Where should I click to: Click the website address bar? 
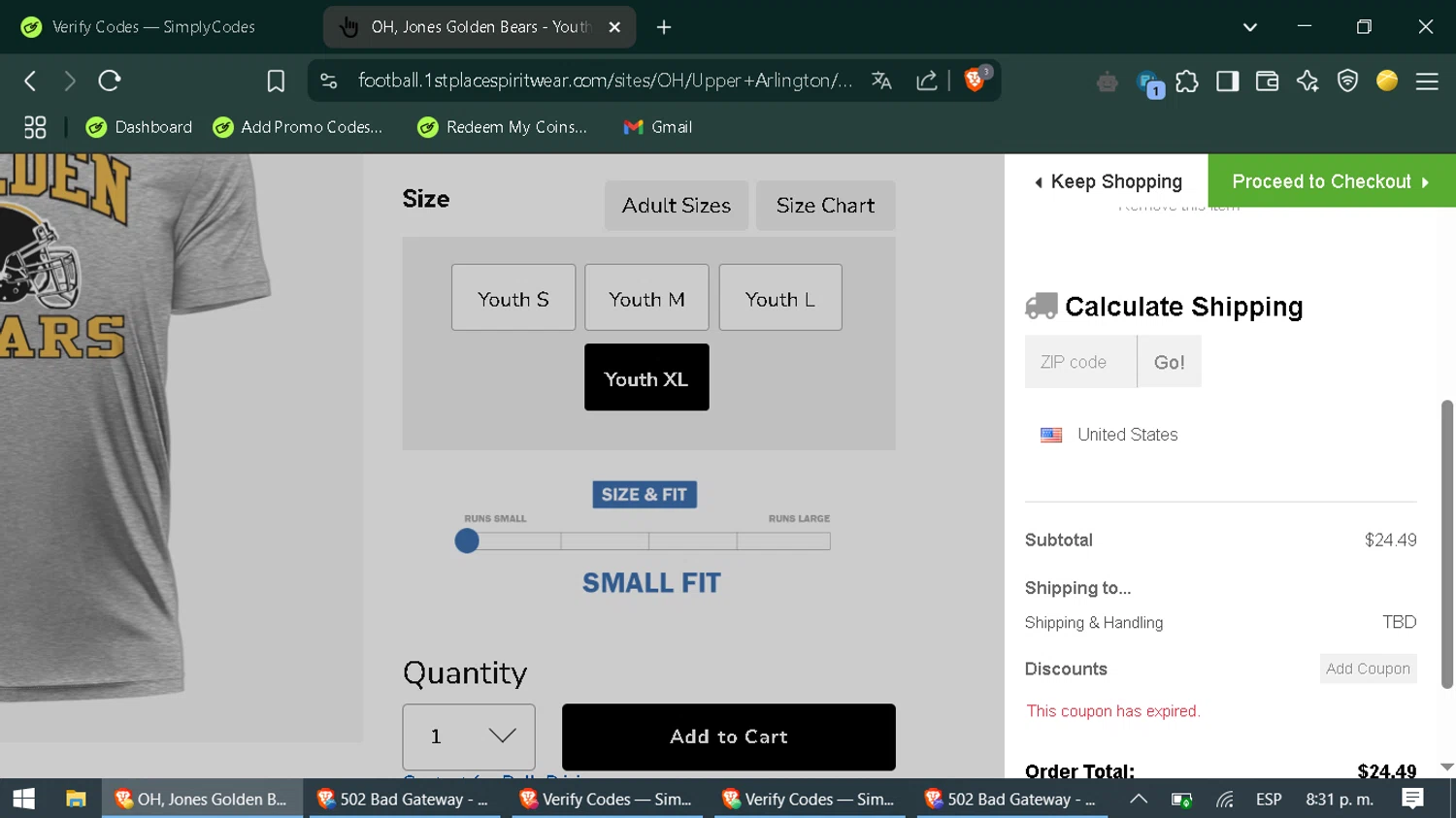tap(605, 81)
